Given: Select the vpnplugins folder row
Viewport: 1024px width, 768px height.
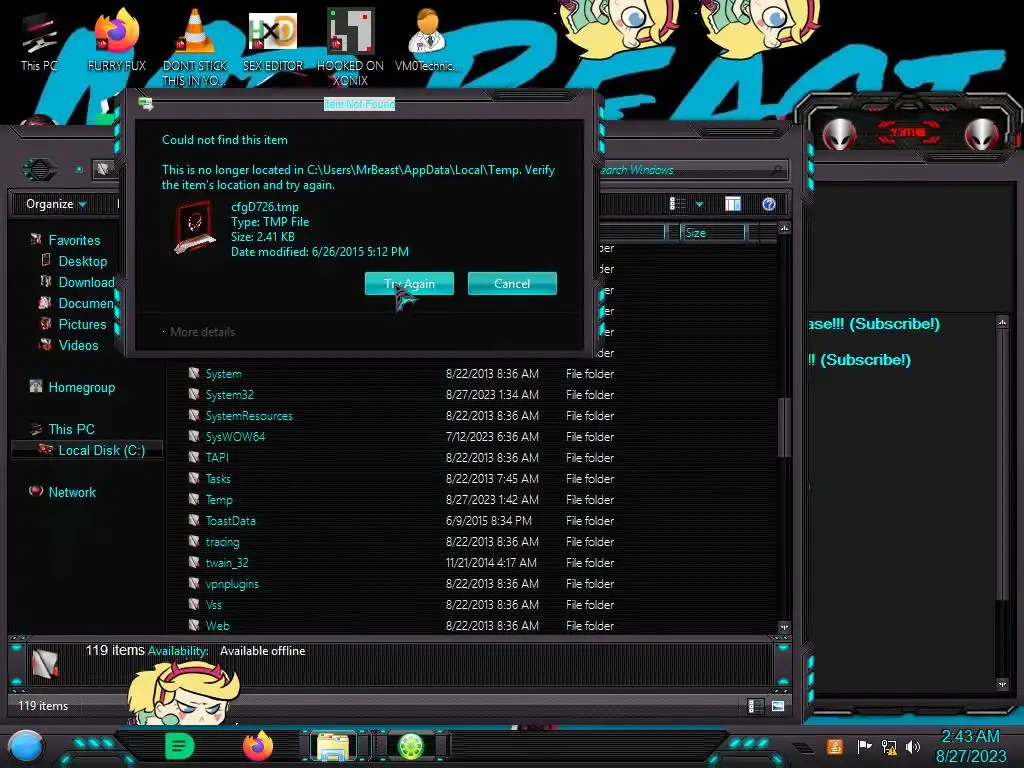Looking at the screenshot, I should click(472, 583).
